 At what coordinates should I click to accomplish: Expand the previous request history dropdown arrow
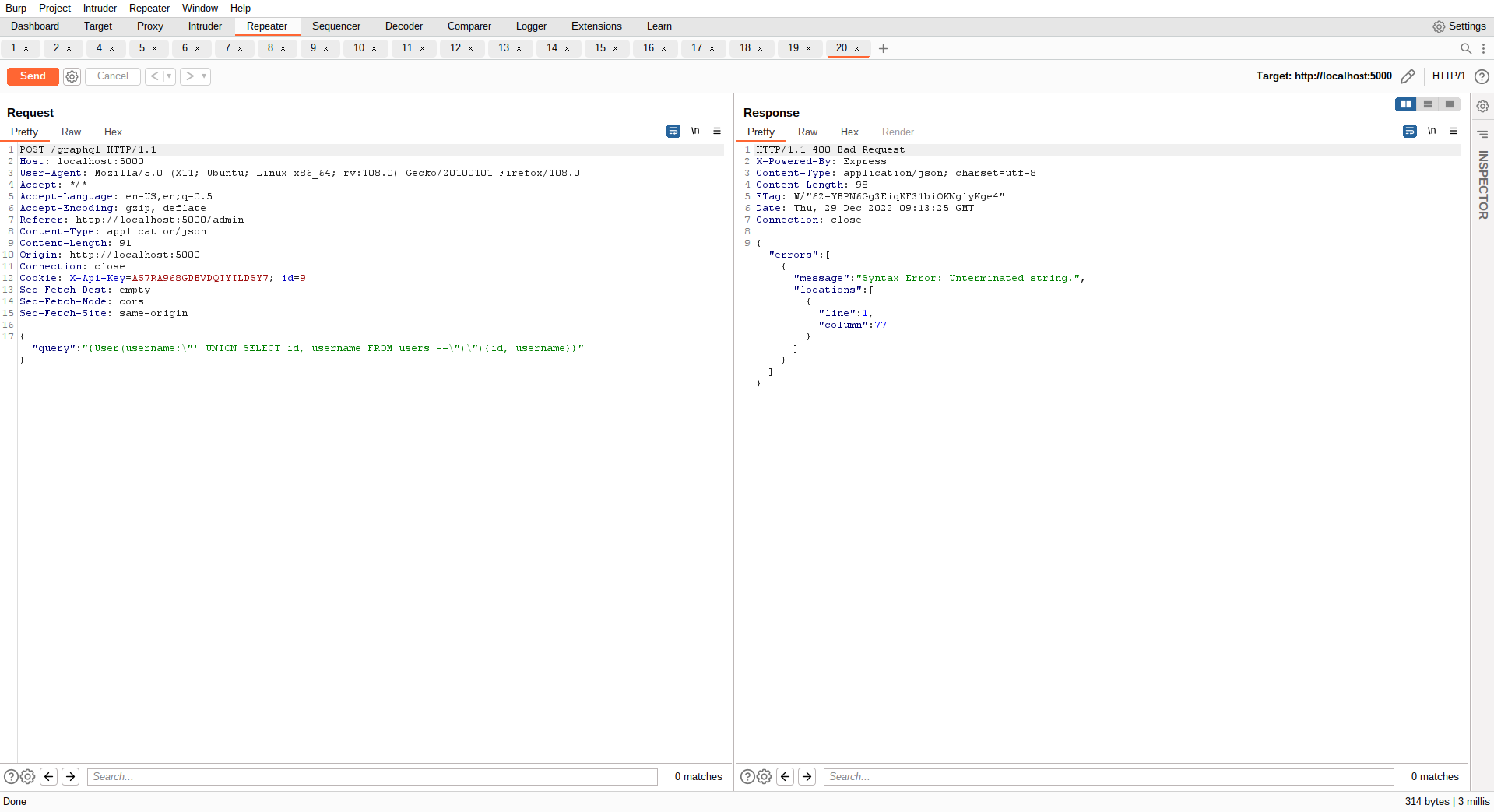[x=169, y=76]
